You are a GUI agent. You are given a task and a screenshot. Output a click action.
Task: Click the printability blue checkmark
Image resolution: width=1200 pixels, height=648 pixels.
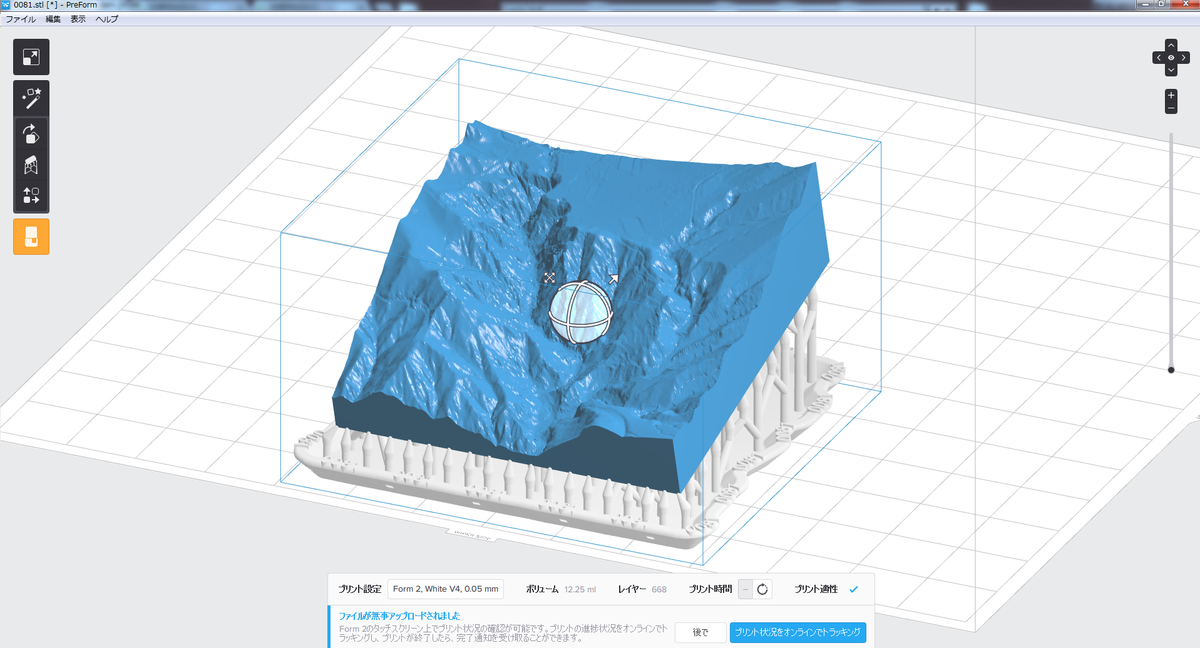tap(853, 589)
